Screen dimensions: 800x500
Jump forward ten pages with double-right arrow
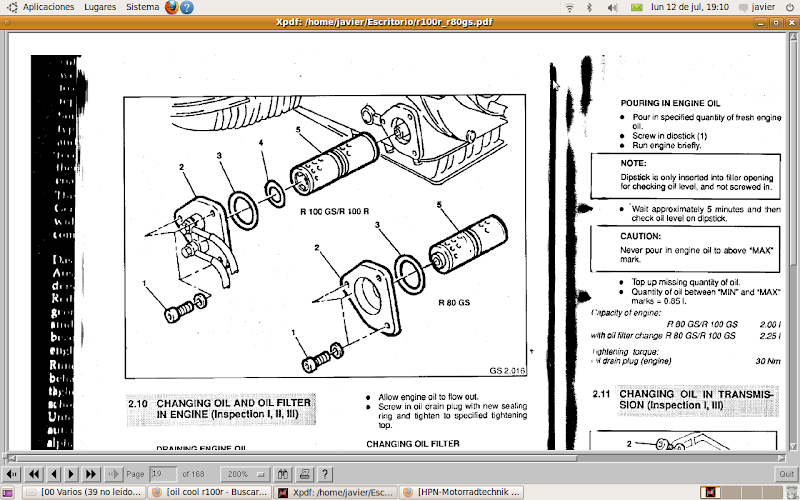[x=91, y=474]
